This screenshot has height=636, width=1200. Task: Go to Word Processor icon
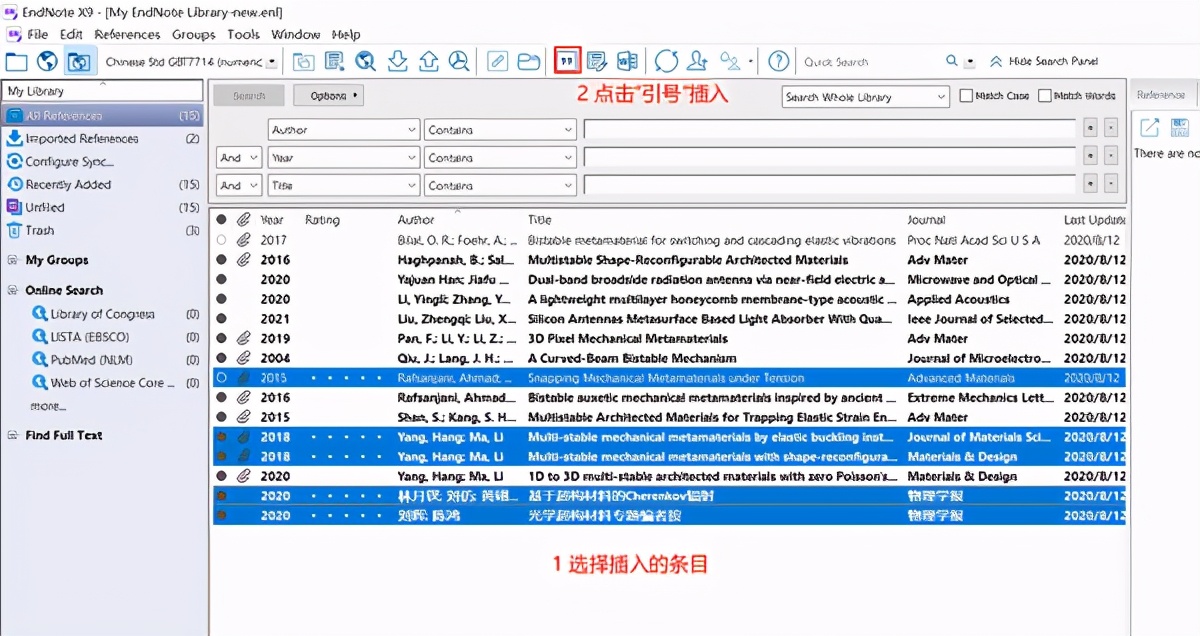[627, 61]
